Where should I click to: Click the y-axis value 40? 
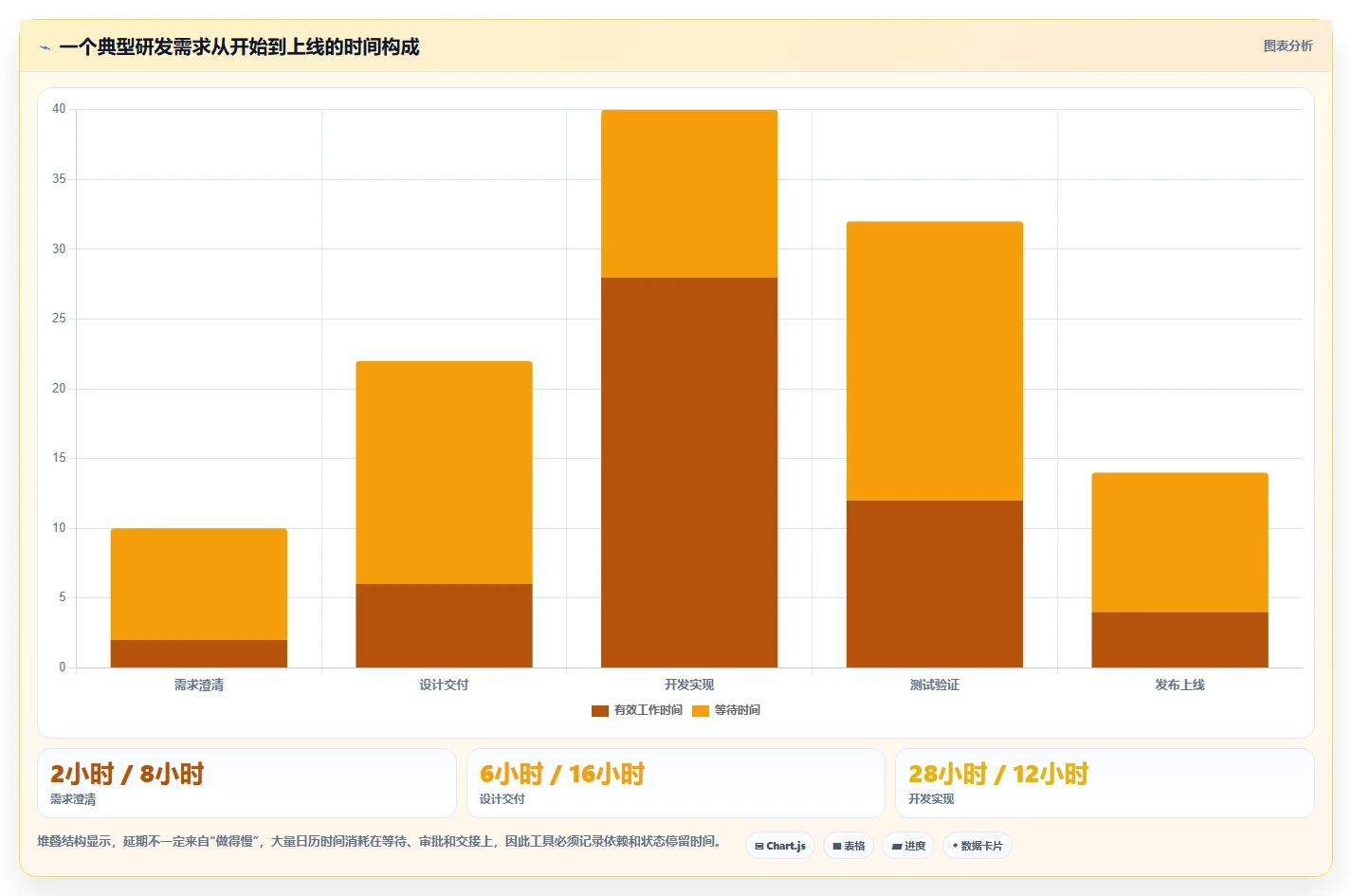pos(59,109)
